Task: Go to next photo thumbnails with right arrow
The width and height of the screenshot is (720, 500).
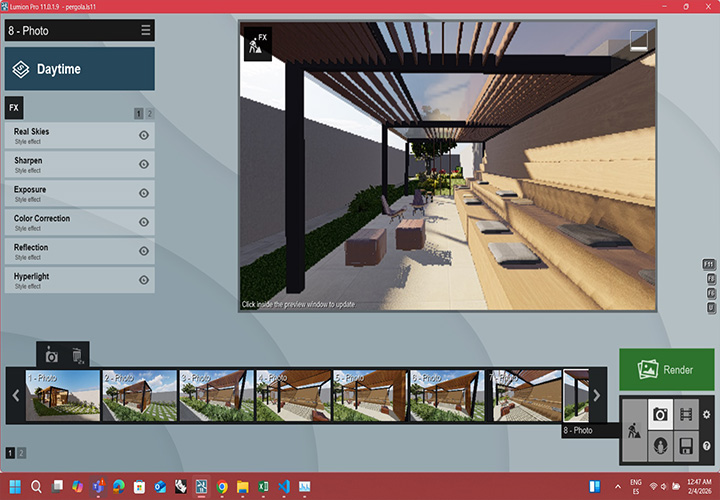Action: coord(597,395)
